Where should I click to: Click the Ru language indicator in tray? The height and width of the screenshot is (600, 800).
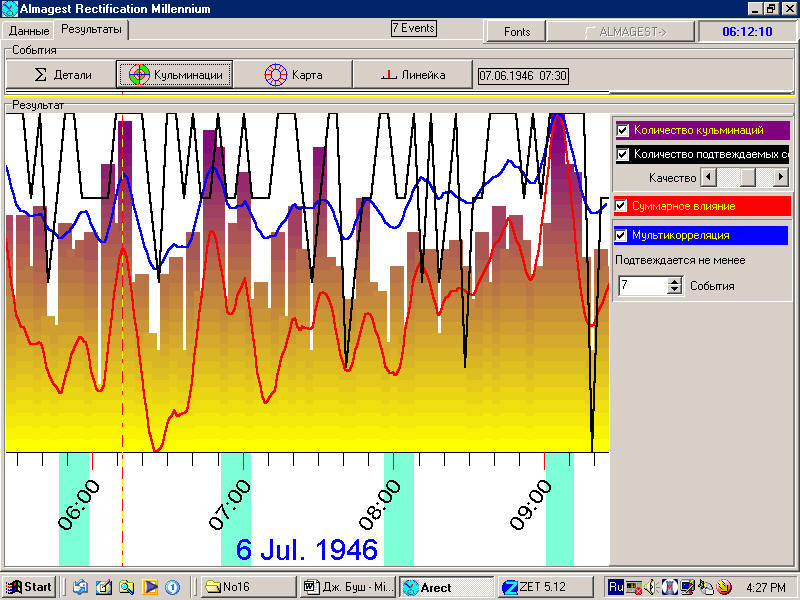coord(616,587)
